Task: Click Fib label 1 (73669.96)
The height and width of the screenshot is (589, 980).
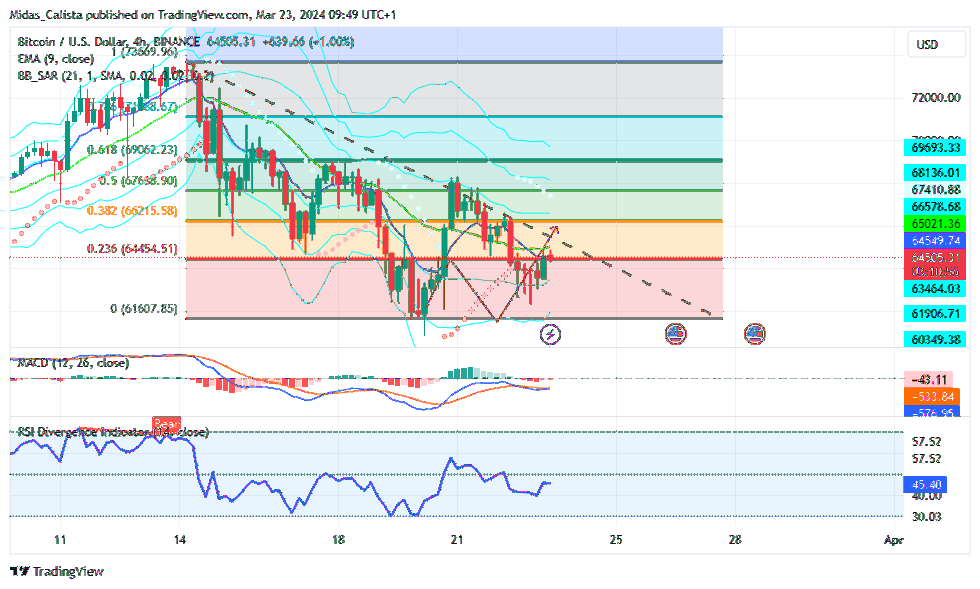Action: click(144, 52)
